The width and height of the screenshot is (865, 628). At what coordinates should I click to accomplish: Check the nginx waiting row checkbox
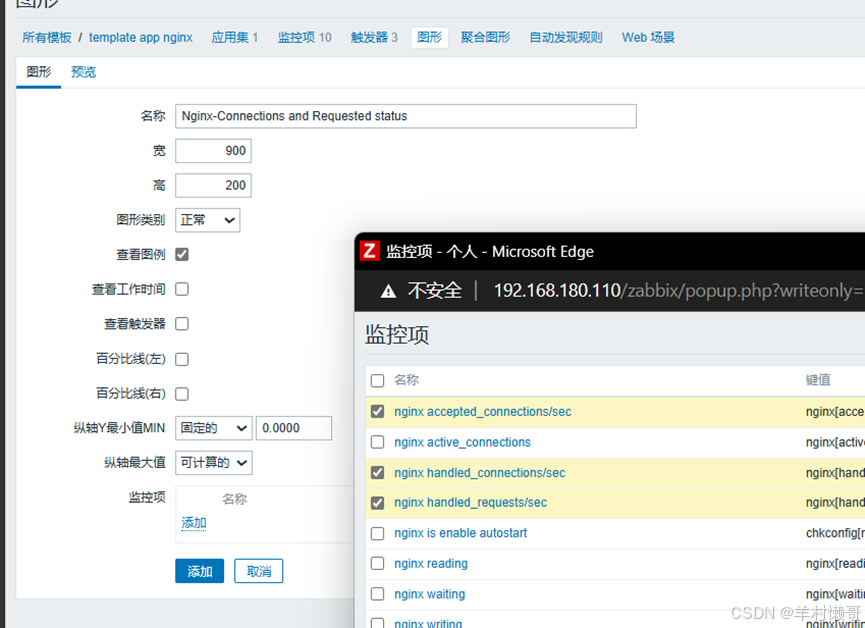(377, 594)
